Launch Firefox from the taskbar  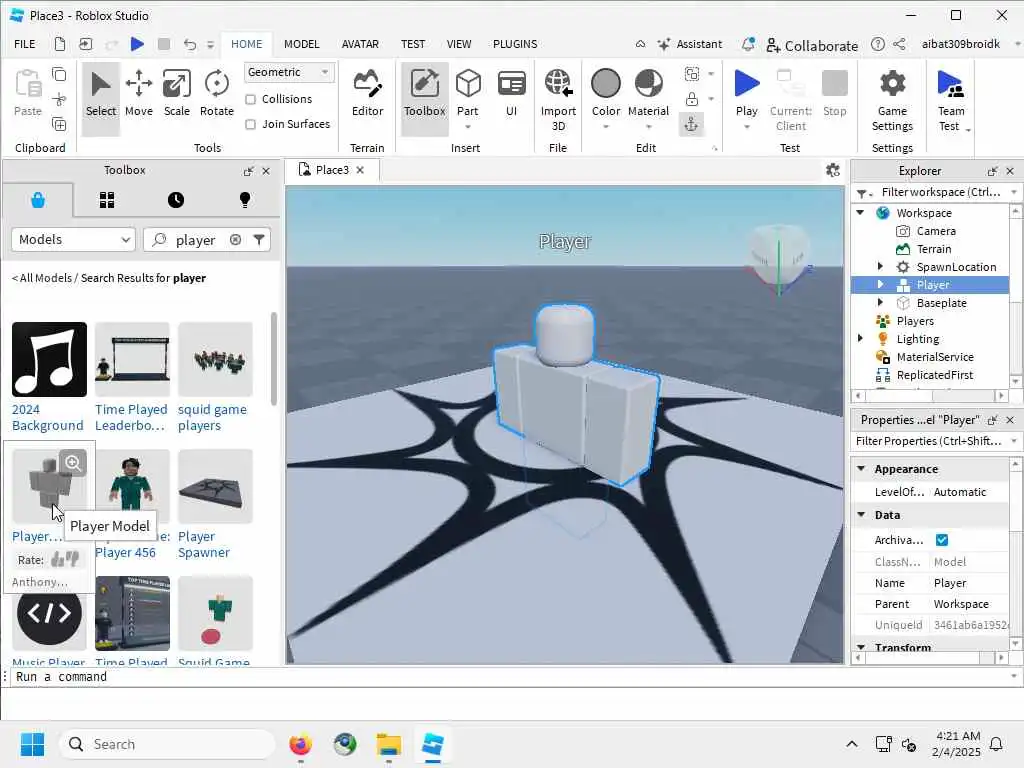300,744
